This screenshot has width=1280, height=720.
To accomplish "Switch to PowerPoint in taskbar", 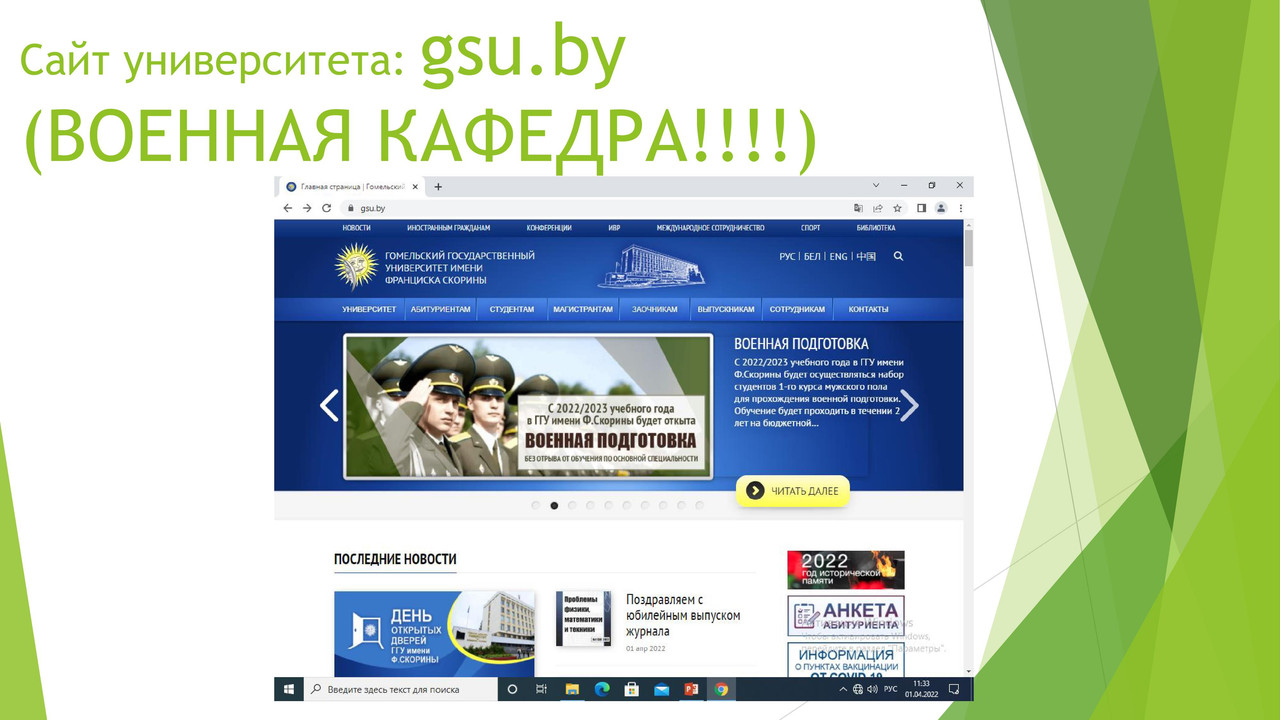I will click(x=691, y=689).
